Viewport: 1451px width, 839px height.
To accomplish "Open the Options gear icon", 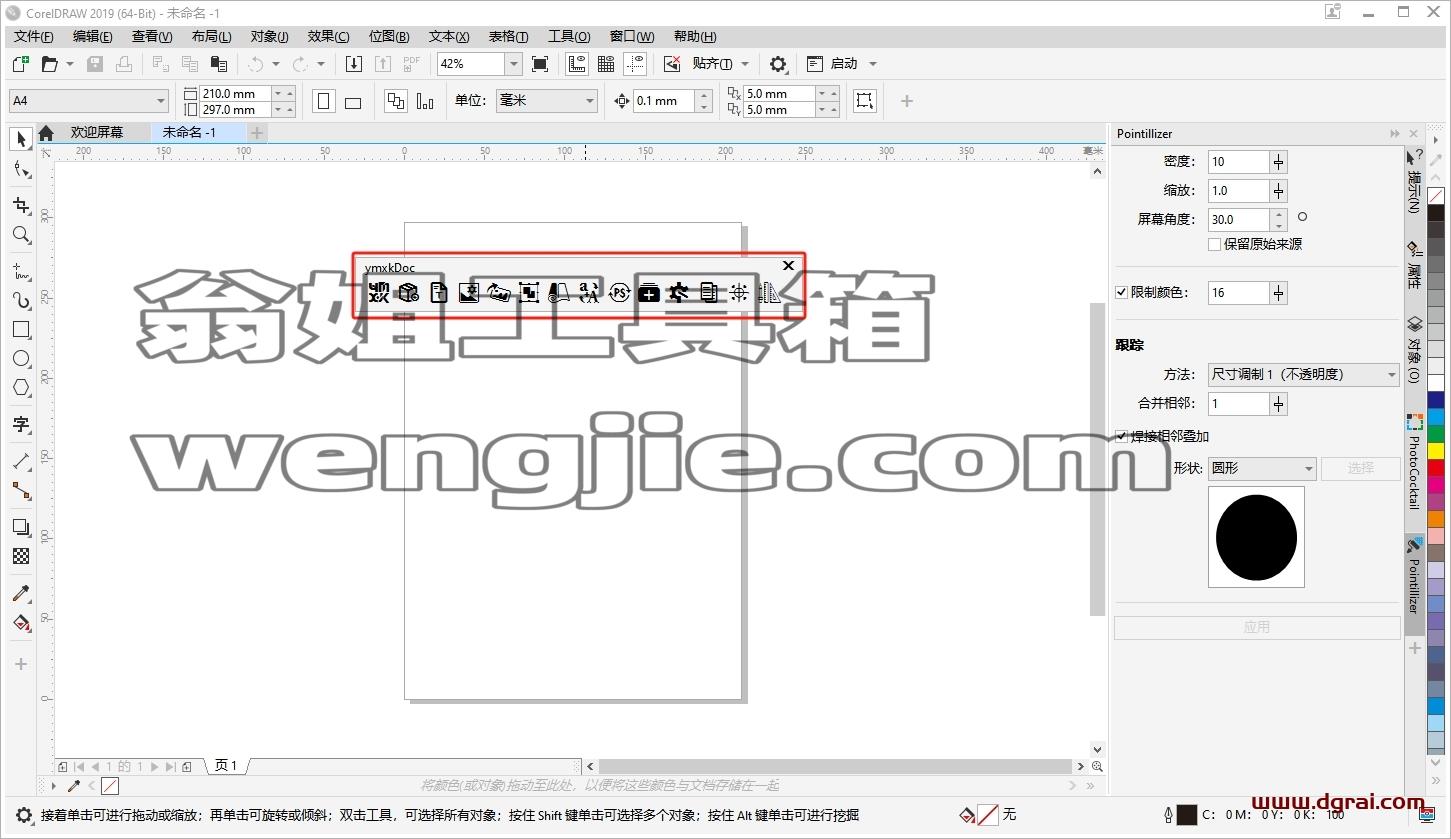I will (778, 64).
